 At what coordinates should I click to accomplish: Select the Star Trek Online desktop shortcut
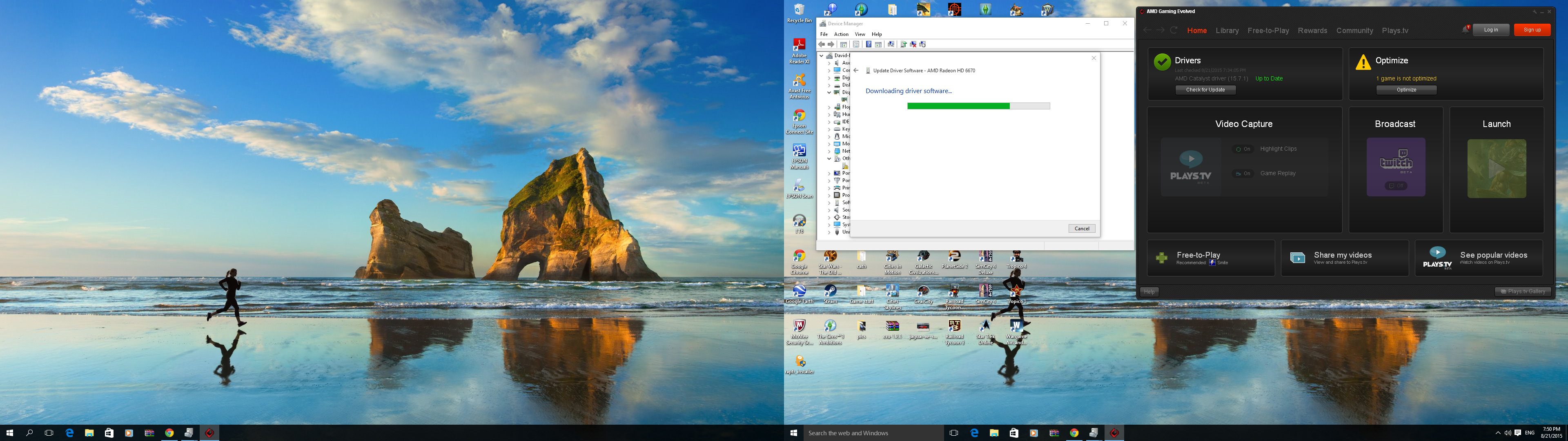coord(985,332)
